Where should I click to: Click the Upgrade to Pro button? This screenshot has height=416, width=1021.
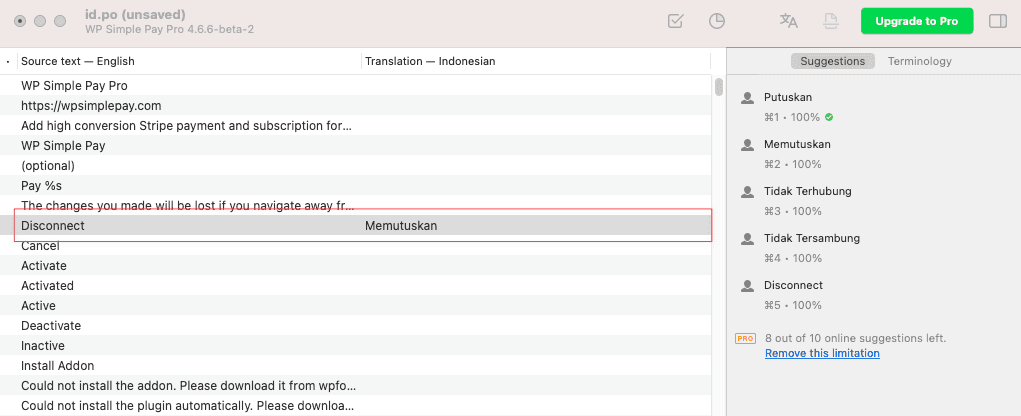(x=917, y=21)
